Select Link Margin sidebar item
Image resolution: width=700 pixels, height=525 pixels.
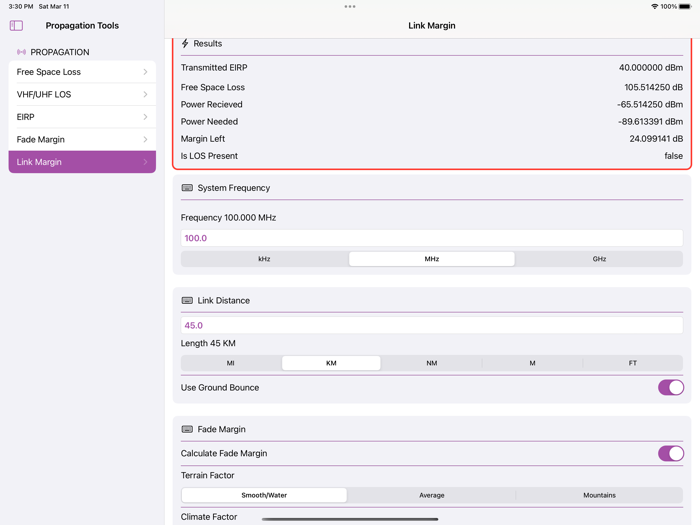pyautogui.click(x=82, y=162)
